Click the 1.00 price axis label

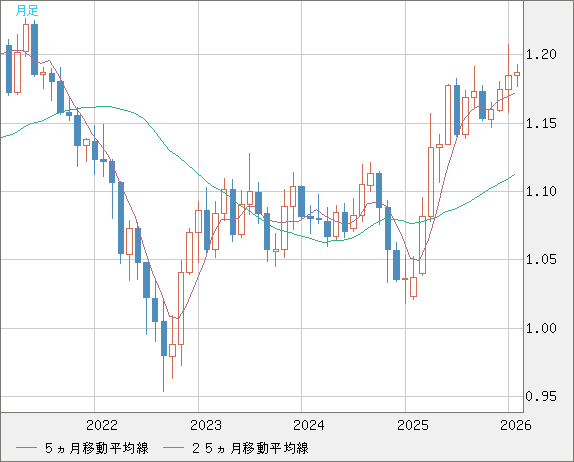541,328
